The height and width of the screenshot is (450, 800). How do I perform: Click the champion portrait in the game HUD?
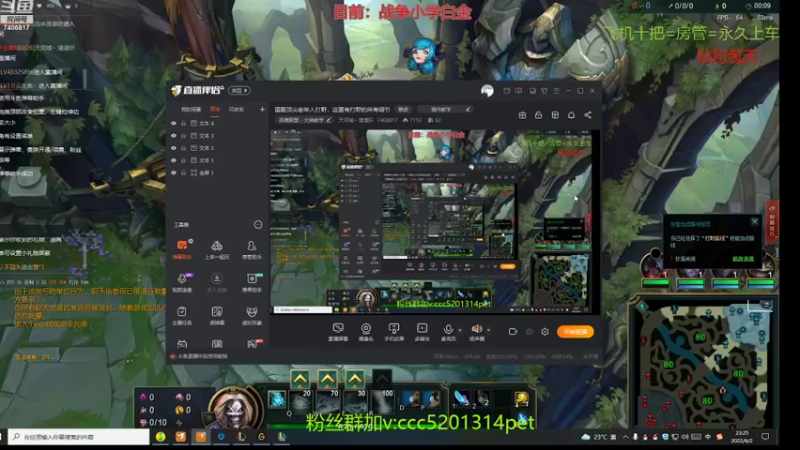coord(235,409)
